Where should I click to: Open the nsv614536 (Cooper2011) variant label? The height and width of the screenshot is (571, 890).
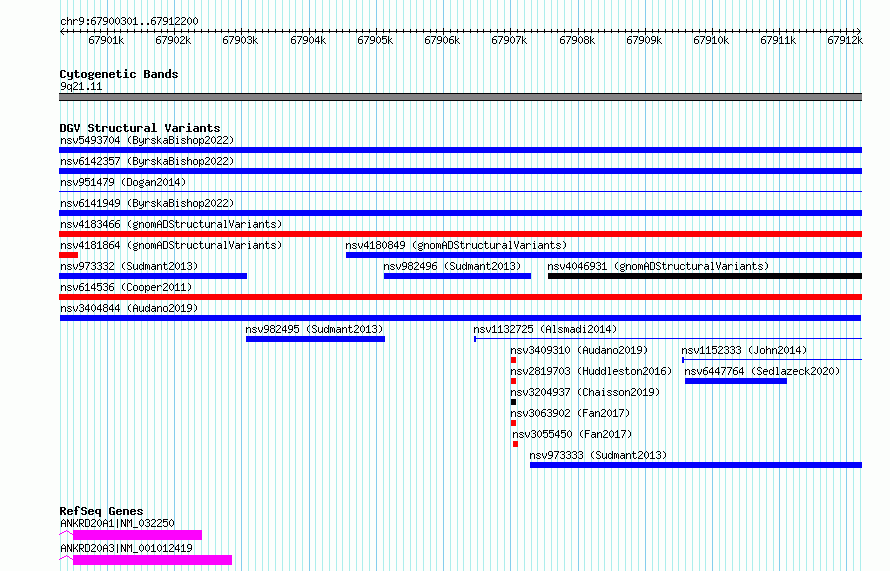point(126,287)
